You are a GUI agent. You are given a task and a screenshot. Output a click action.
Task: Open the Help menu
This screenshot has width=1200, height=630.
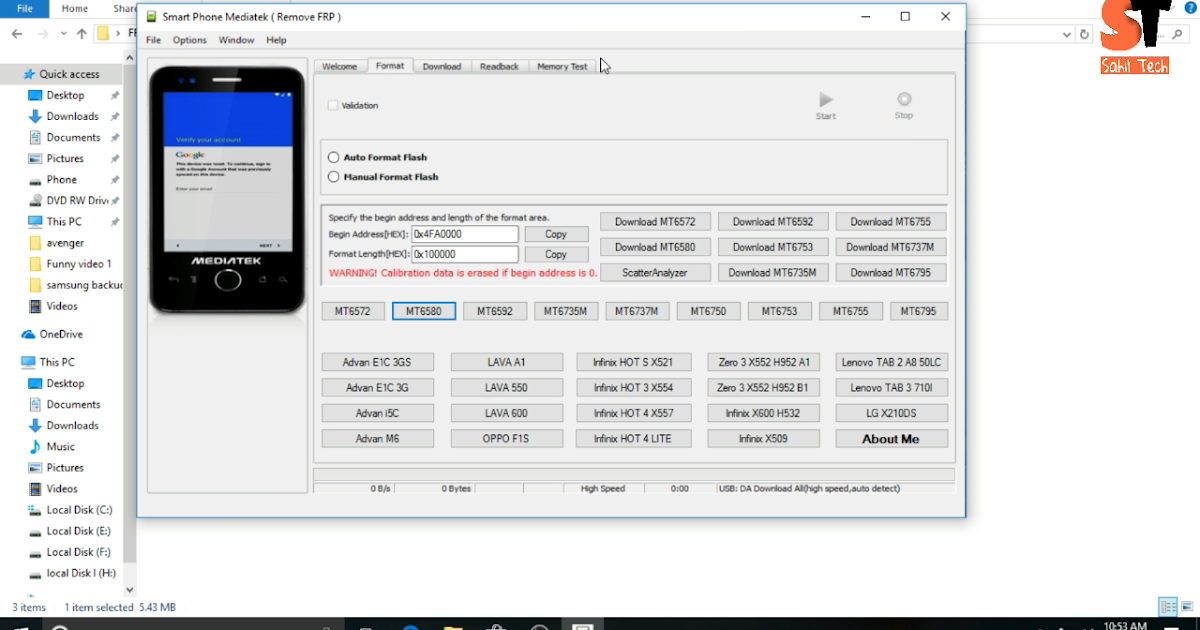coord(276,40)
